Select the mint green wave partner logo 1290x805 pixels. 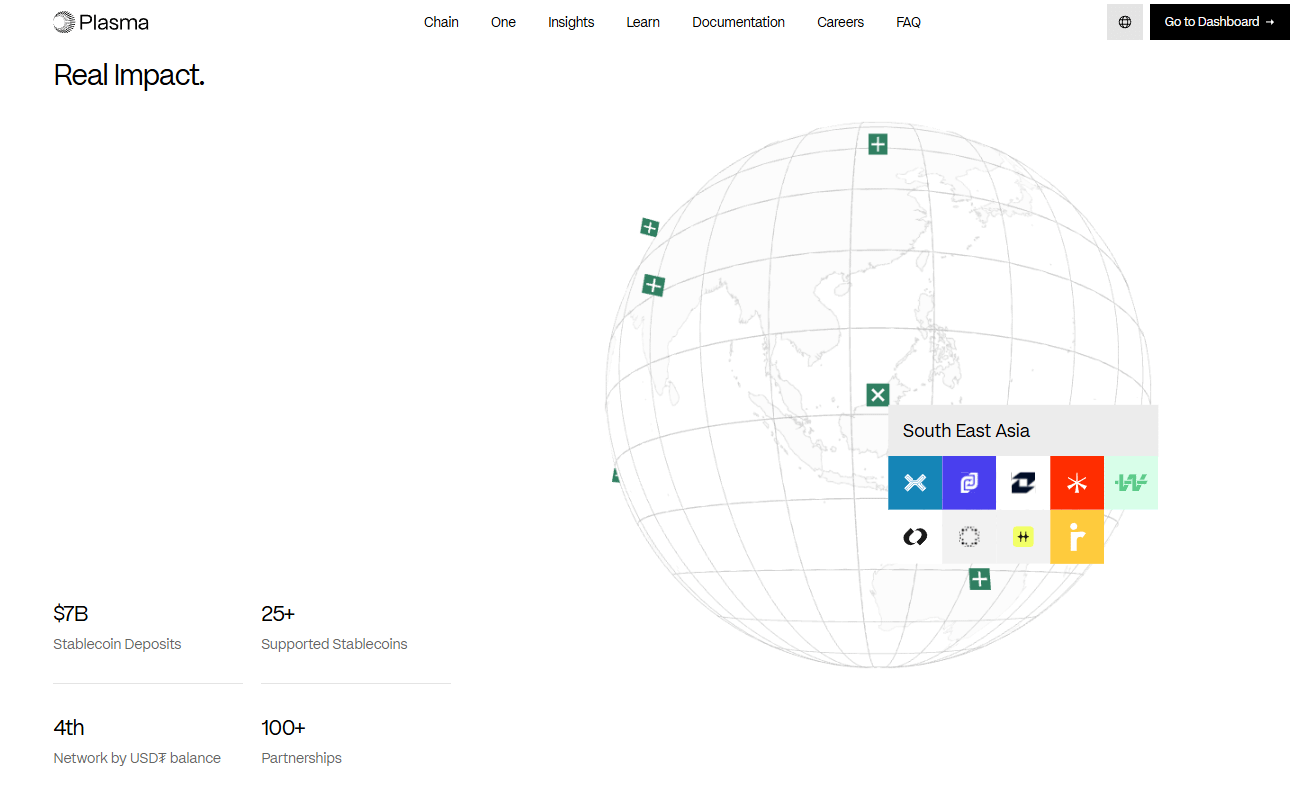1131,483
